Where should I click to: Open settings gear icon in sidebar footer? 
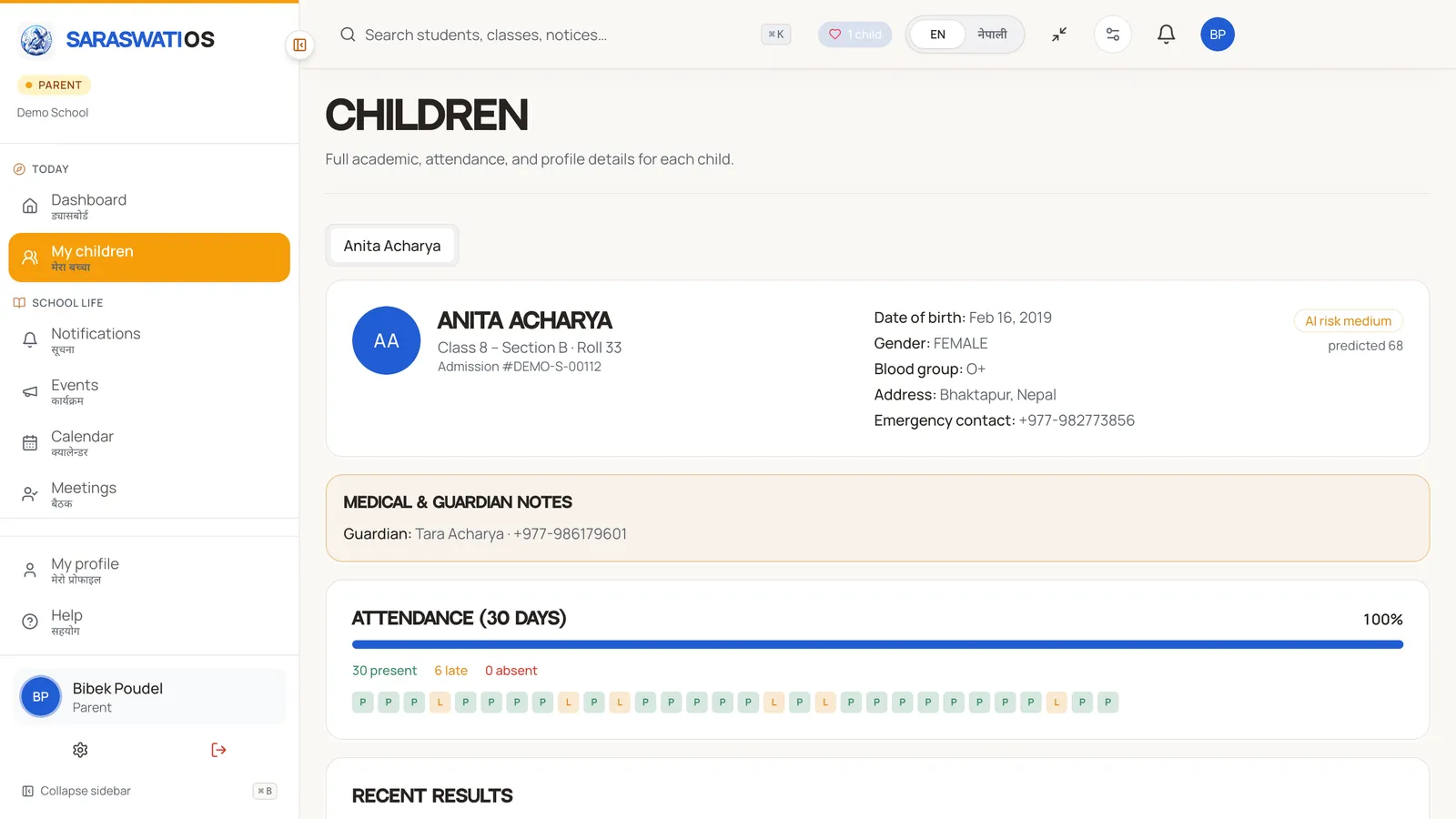click(x=80, y=750)
